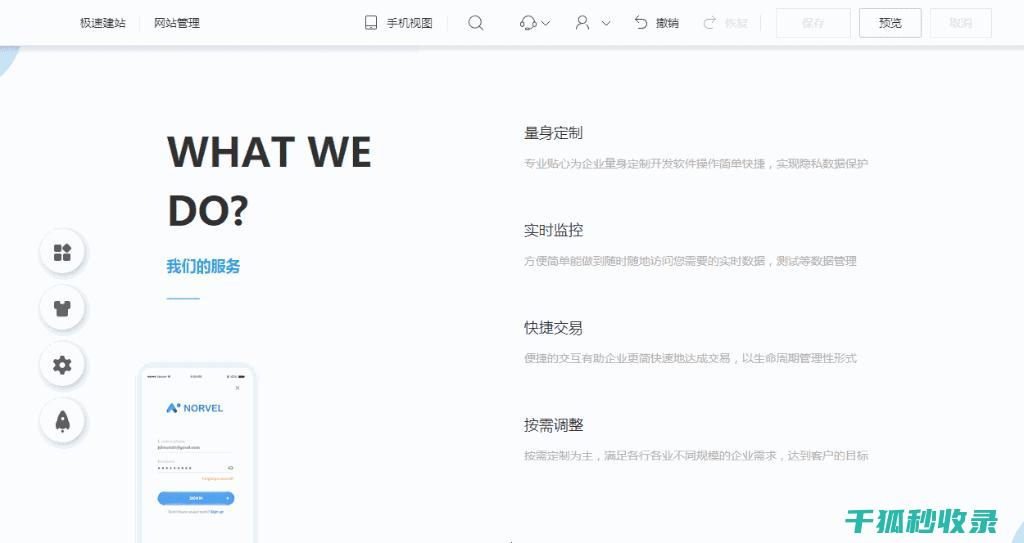Select the WHAT WE DO? heading
This screenshot has height=543, width=1024.
270,180
